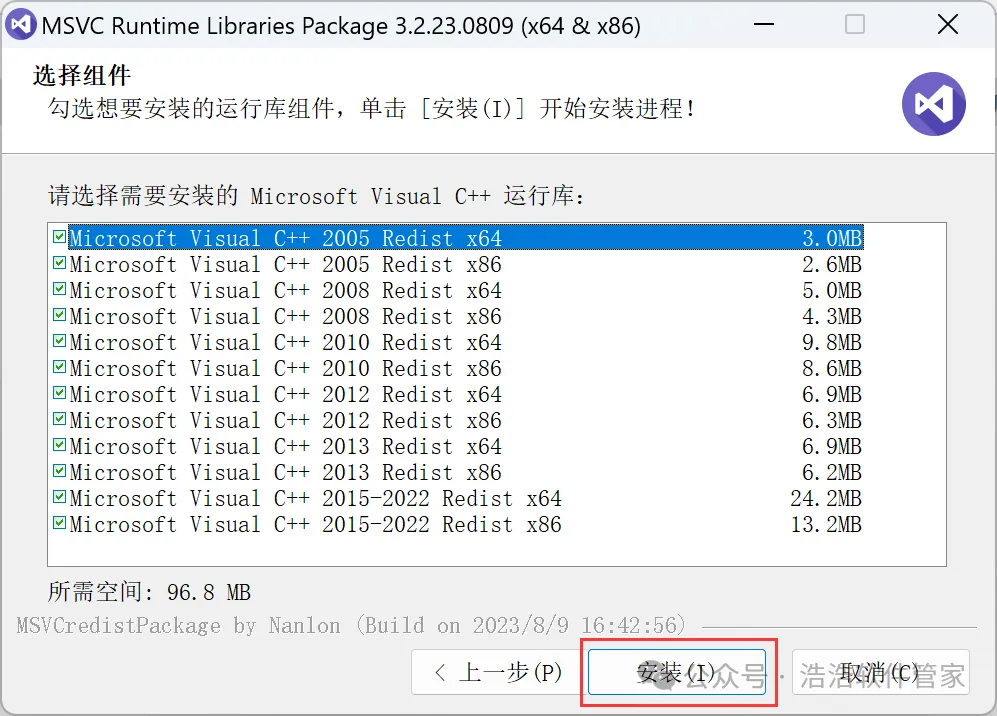Select the 'Microsoft Visual C++ 2013 Redist x64' row text
Image resolution: width=997 pixels, height=716 pixels.
pyautogui.click(x=285, y=447)
